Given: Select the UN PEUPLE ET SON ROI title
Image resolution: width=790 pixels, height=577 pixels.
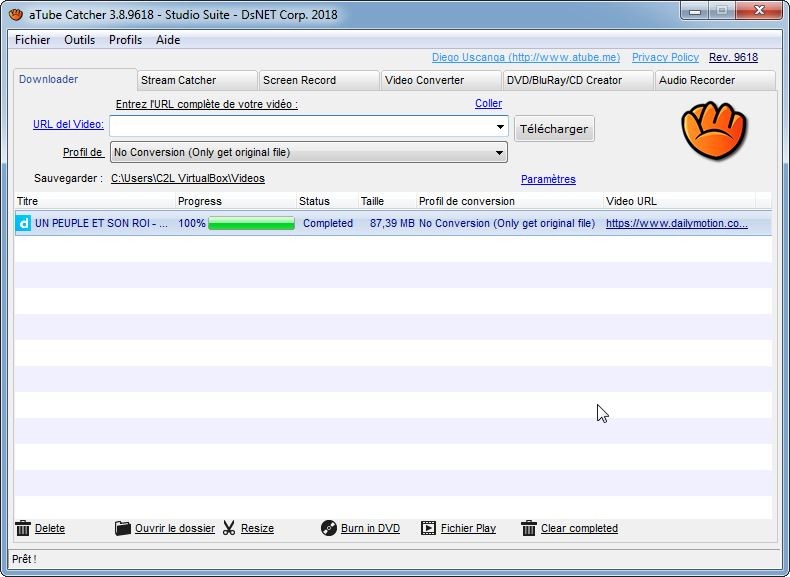Looking at the screenshot, I should [x=101, y=223].
